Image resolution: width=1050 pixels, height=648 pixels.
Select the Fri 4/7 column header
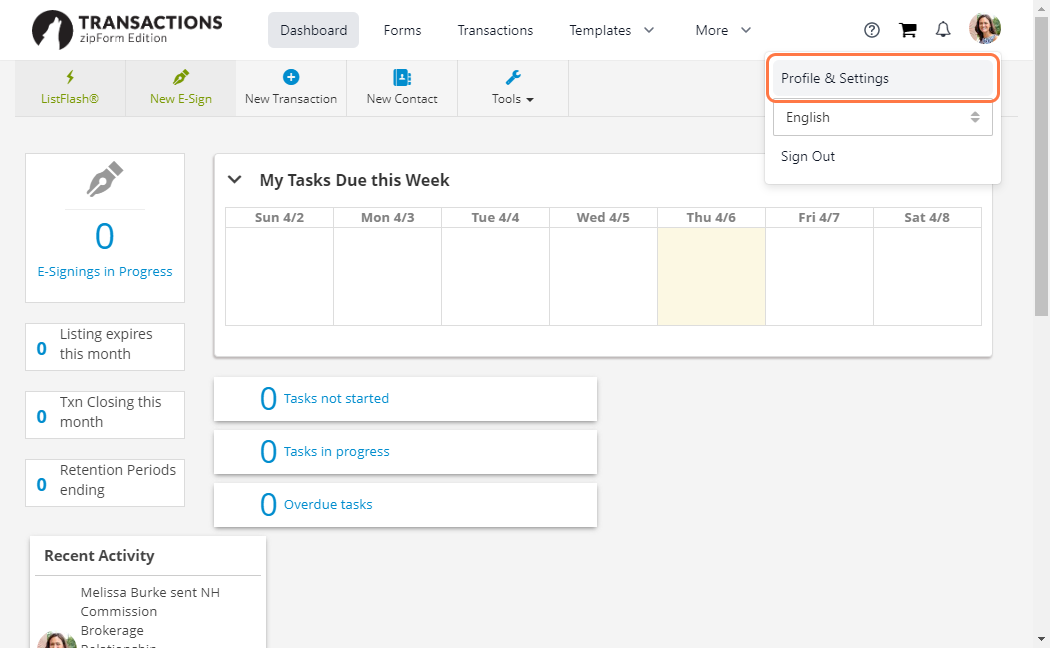[819, 218]
